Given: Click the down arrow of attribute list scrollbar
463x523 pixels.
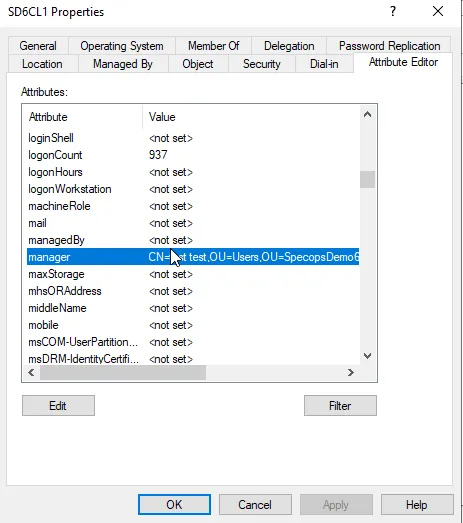Looking at the screenshot, I should (x=368, y=356).
